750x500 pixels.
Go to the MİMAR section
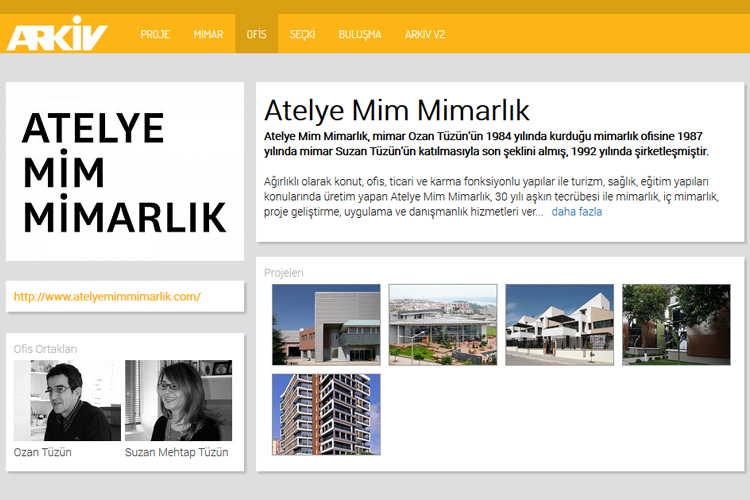point(208,34)
